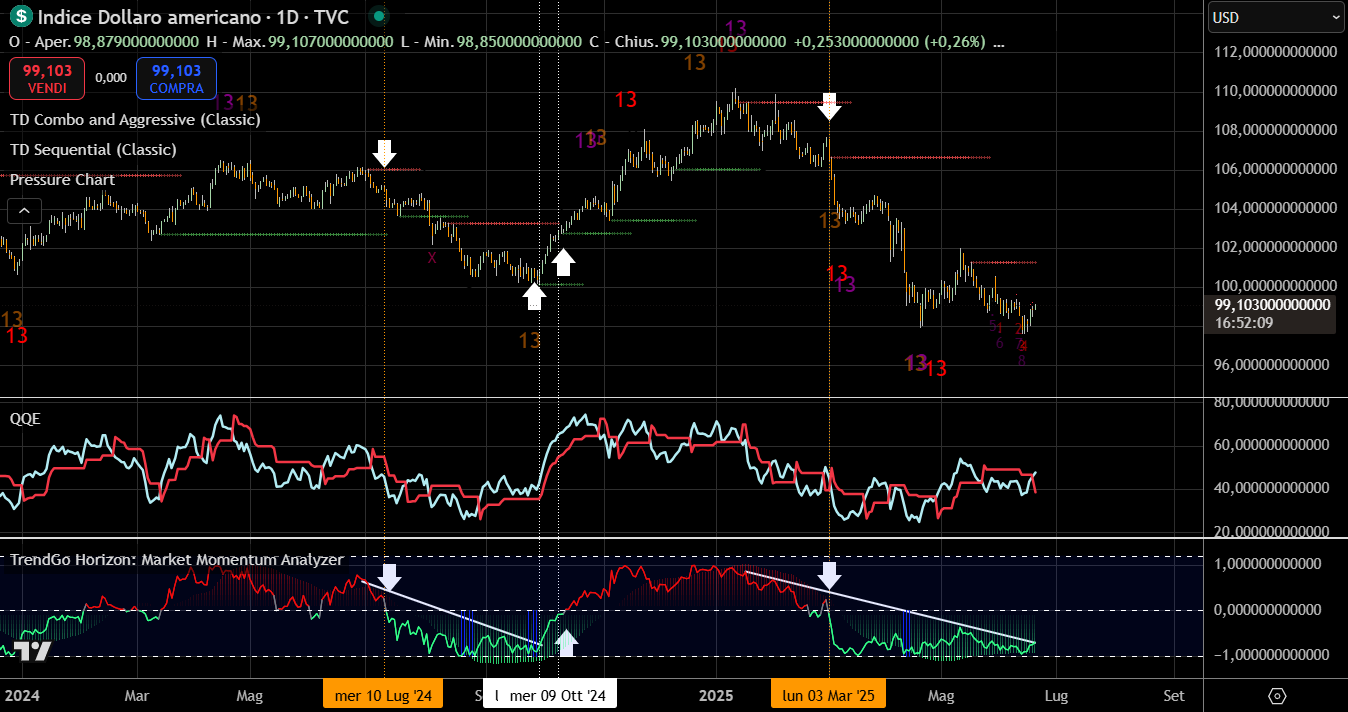1348x712 pixels.
Task: Click white down arrow near March 2025 price
Action: [x=829, y=105]
